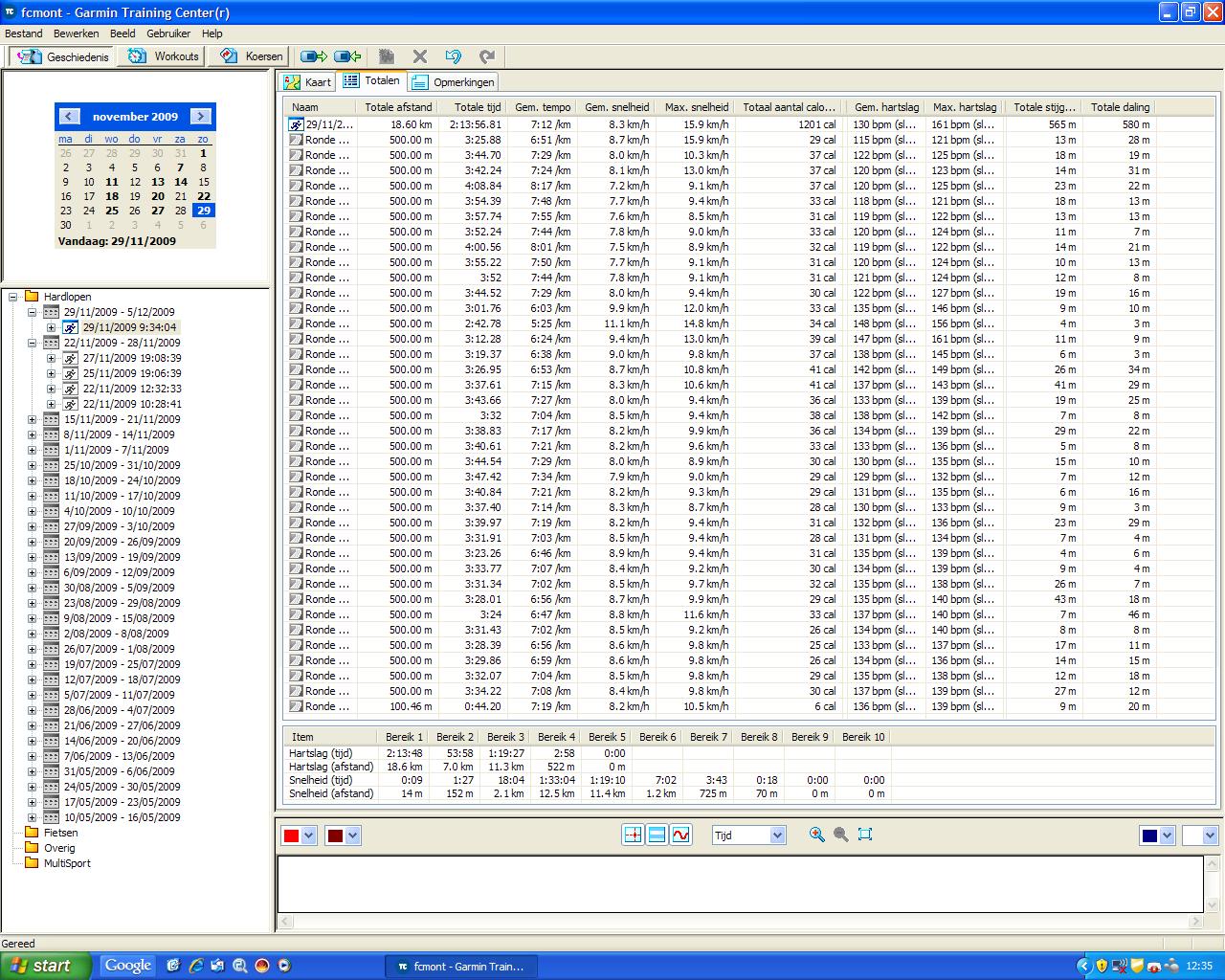Click the Totale tijd value 2:13:56.81
Viewport: 1225px width, 980px height.
pos(475,124)
